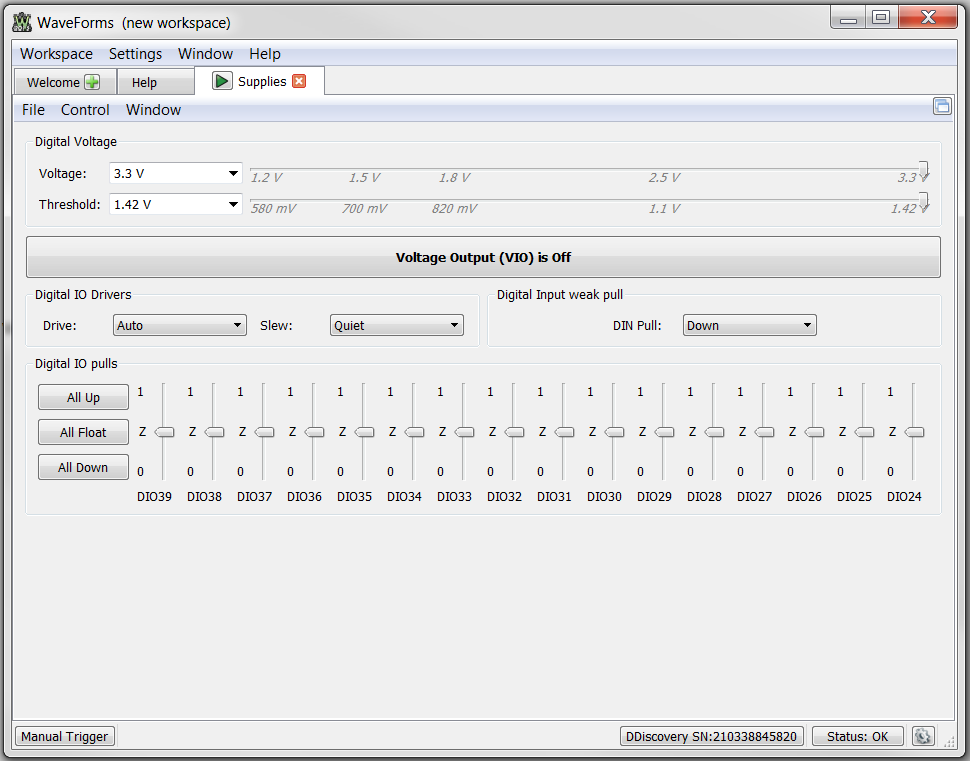970x761 pixels.
Task: Click the WaveForms app icon in title bar
Action: coord(22,22)
